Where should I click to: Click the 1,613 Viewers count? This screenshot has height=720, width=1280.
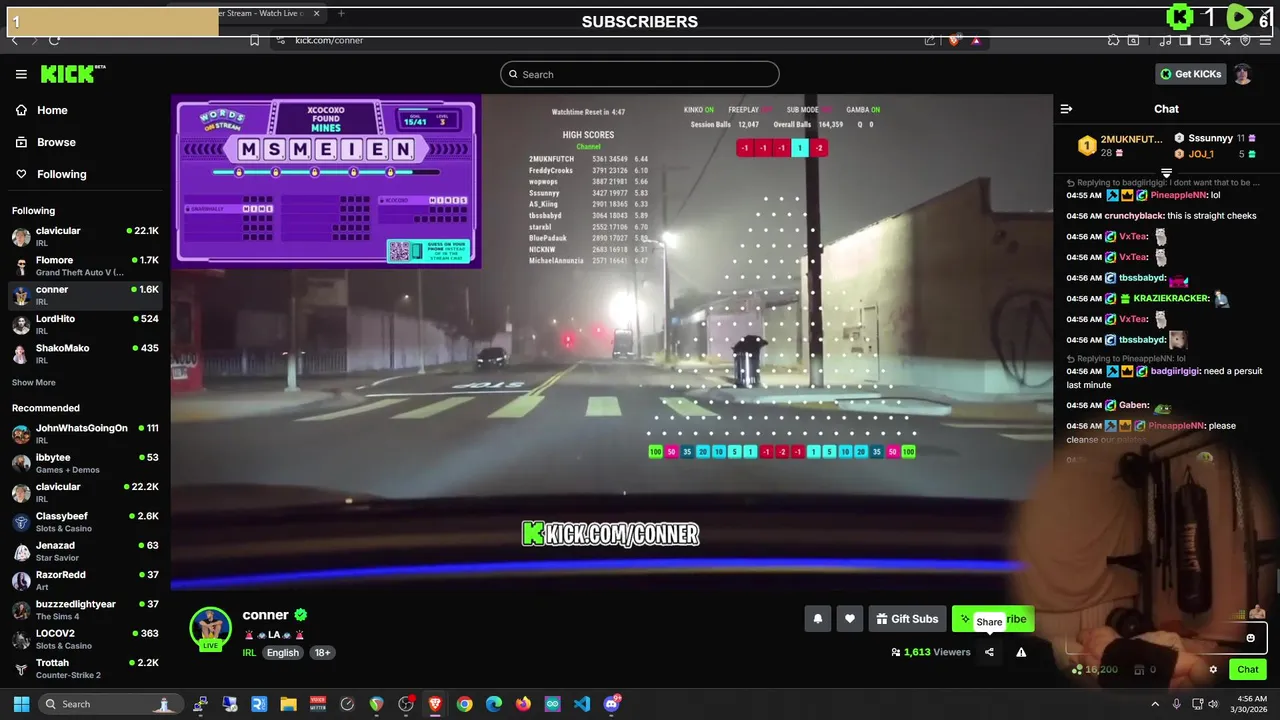pyautogui.click(x=931, y=652)
